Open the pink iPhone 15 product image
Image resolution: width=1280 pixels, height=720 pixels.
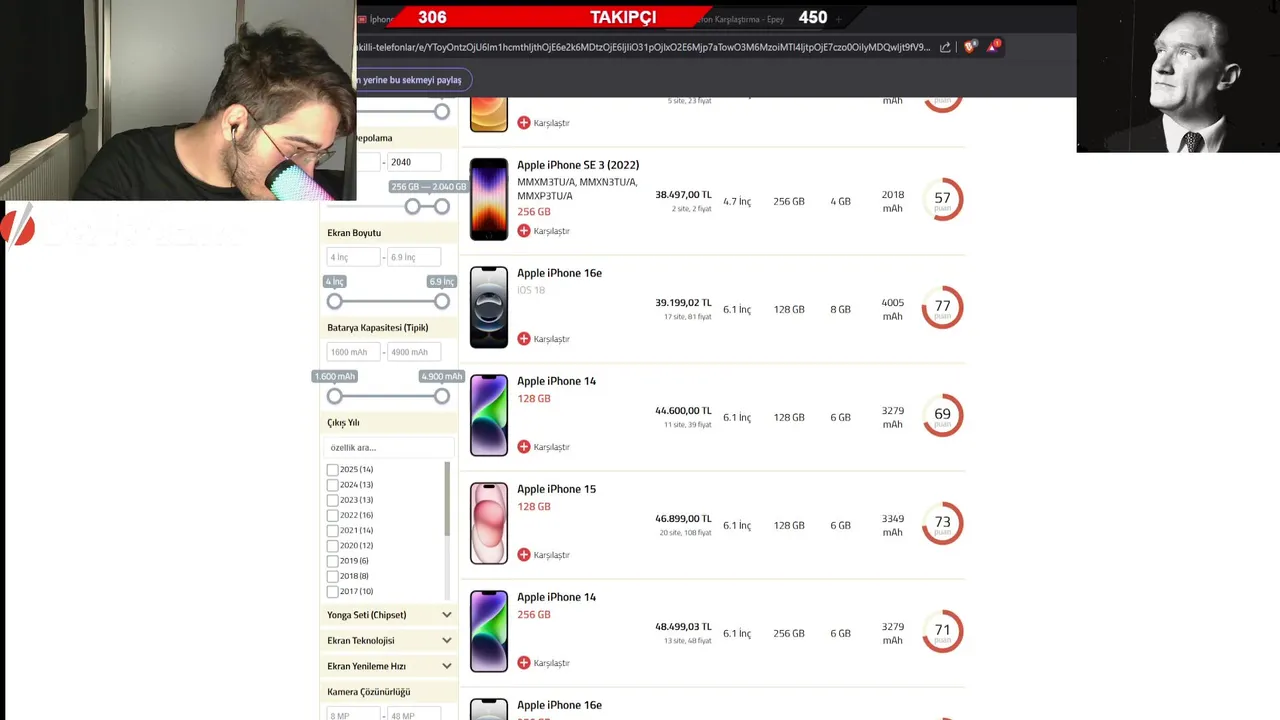pos(489,523)
